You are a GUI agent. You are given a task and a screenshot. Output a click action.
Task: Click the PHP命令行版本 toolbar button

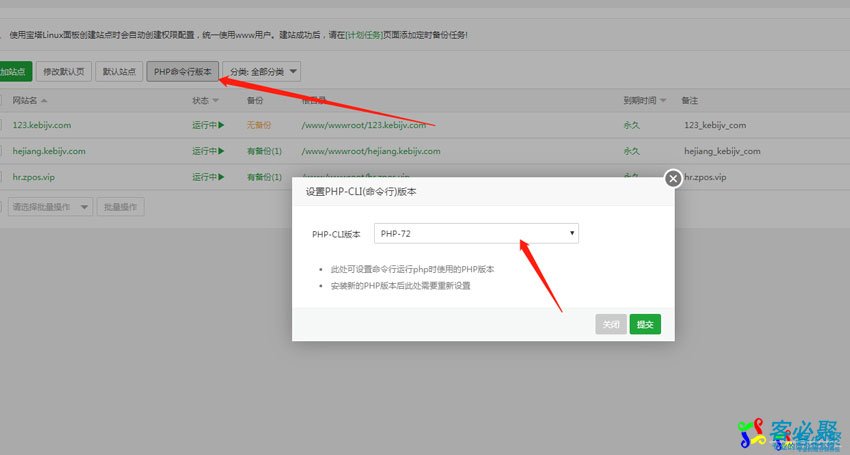coord(183,72)
